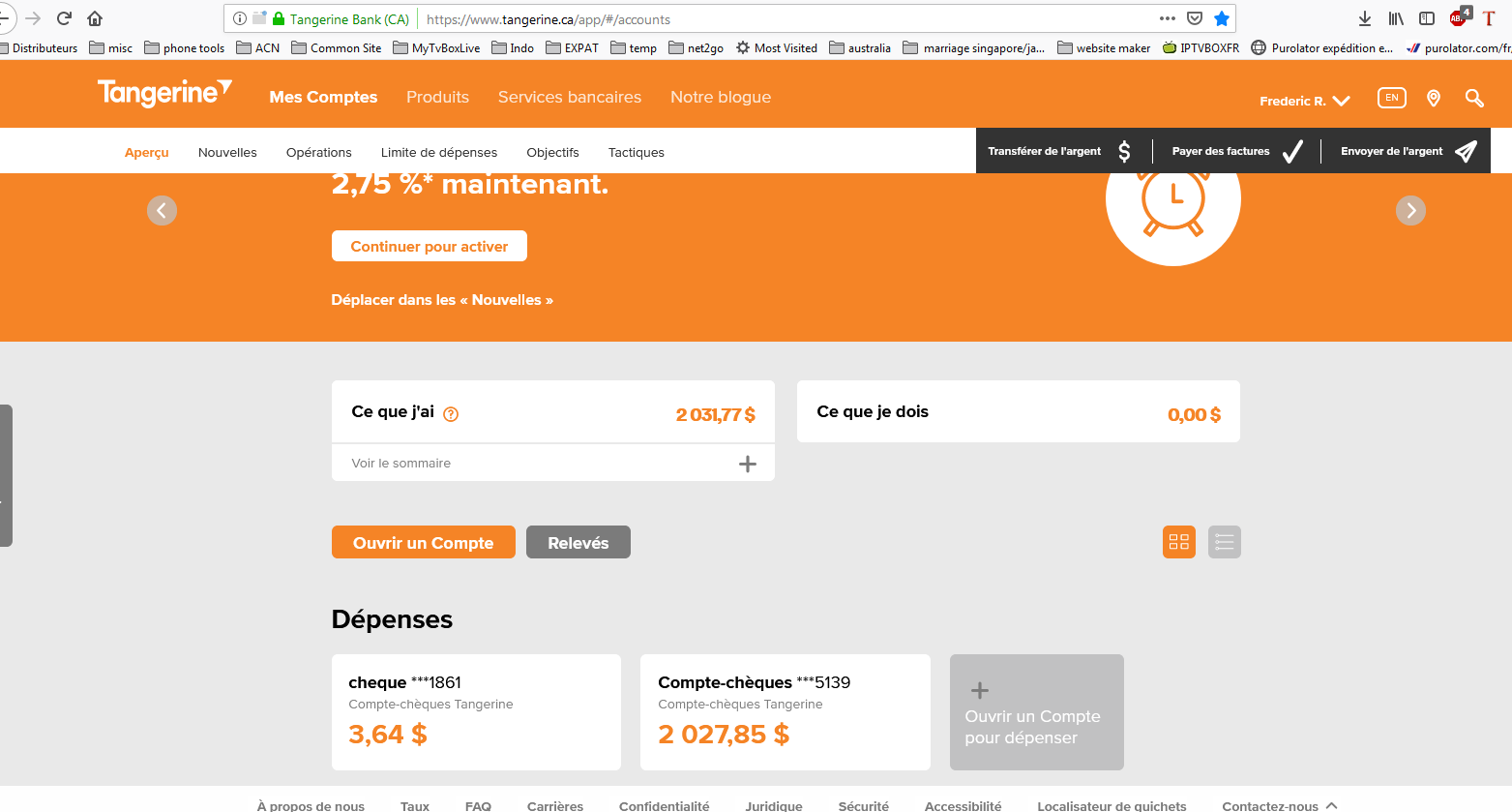Open Compte-chèques ***5139 account card
The width and height of the screenshot is (1512, 812).
786,712
